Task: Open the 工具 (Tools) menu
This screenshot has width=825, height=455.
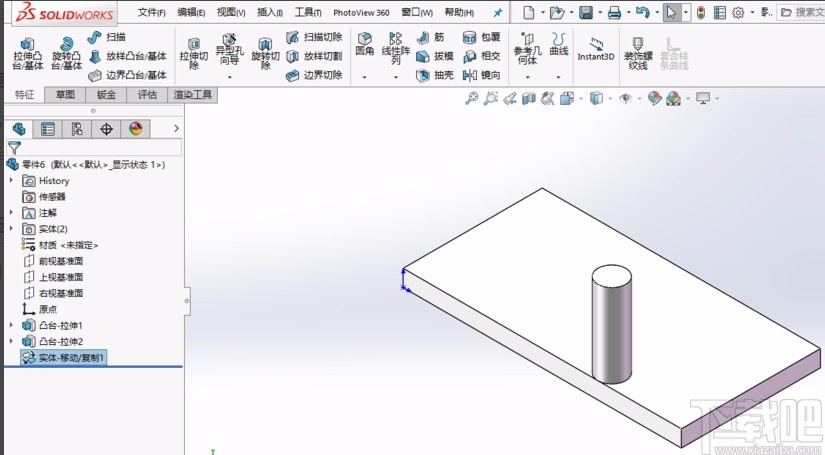Action: [x=308, y=13]
